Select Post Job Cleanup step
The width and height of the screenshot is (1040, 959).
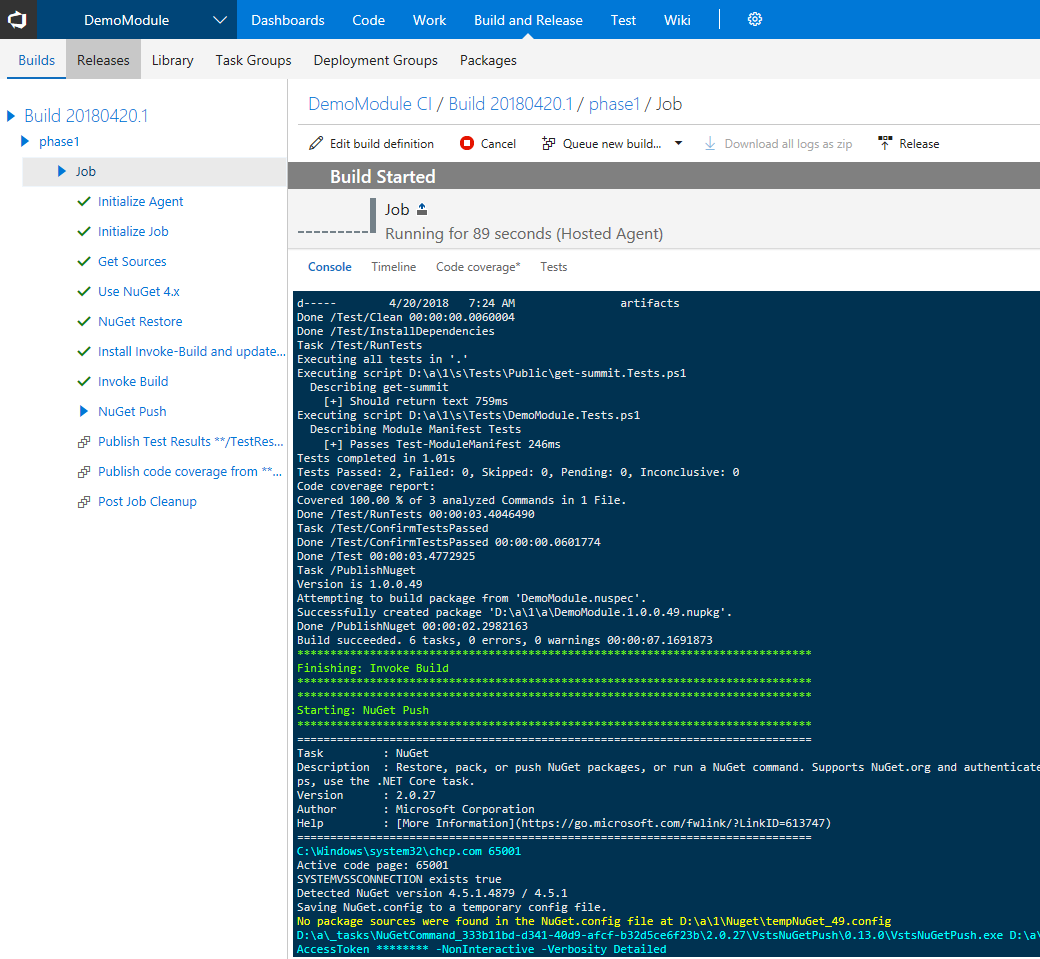[x=147, y=502]
